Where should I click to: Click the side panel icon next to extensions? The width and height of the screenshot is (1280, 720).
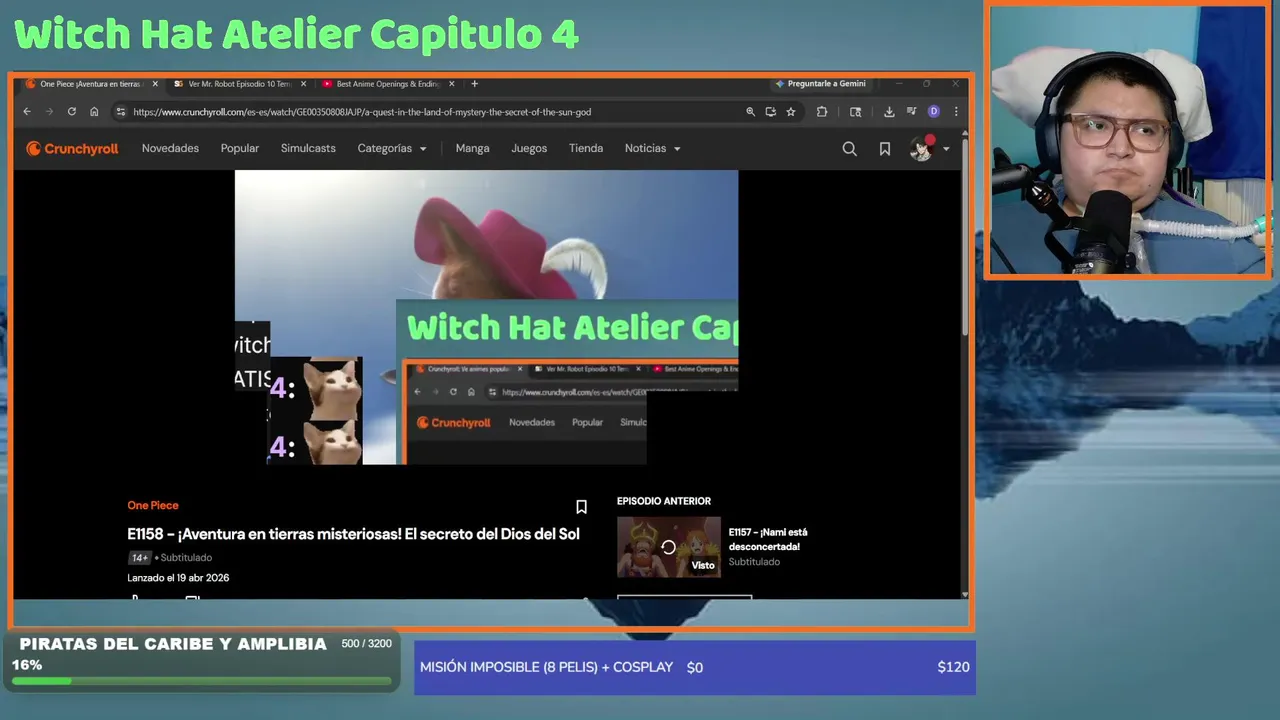point(855,112)
